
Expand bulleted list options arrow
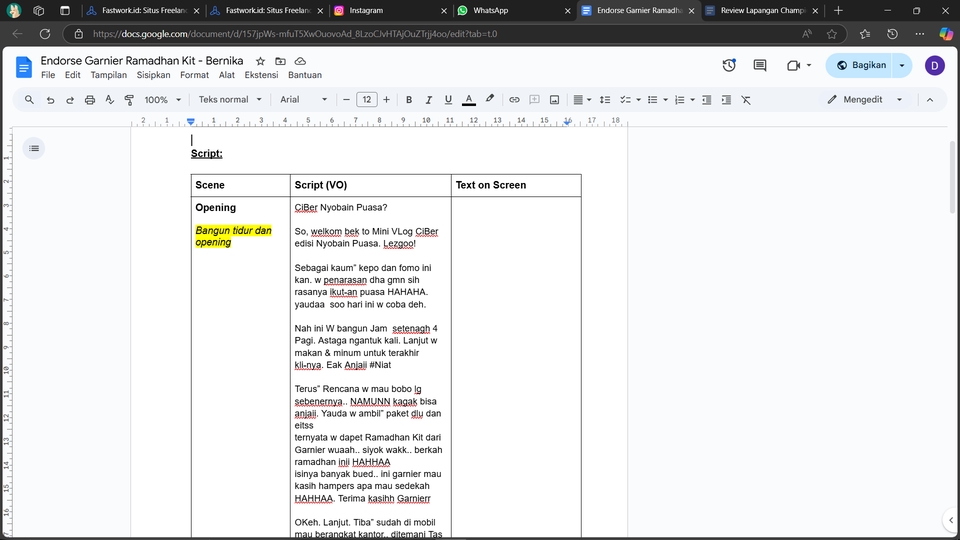[666, 100]
